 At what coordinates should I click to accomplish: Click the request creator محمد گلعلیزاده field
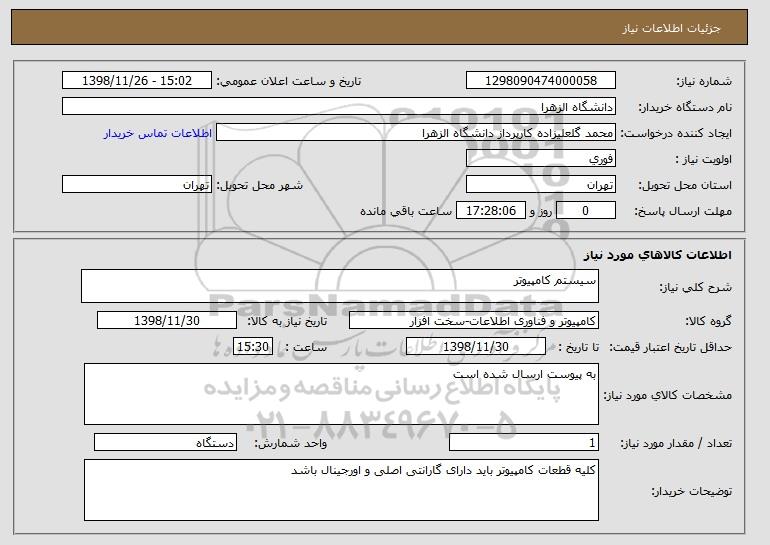tap(416, 133)
